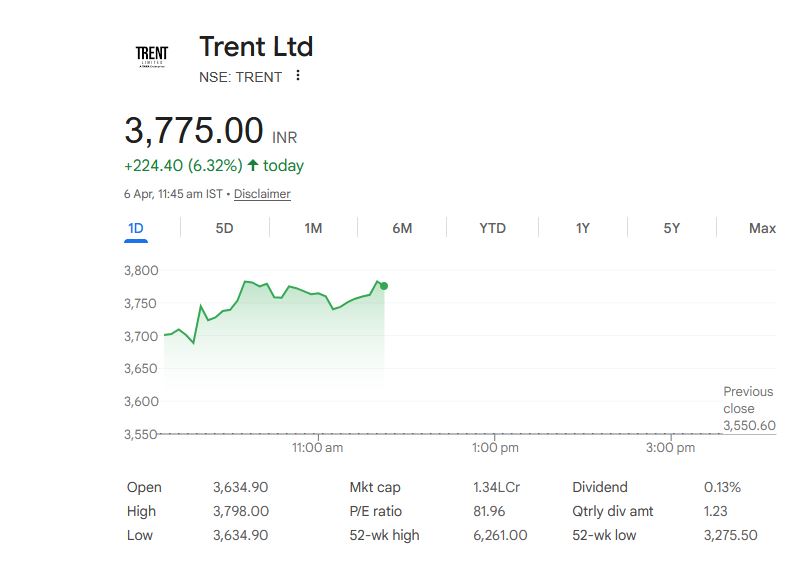791x577 pixels.
Task: Click the 1:00 pm time axis marker
Action: (494, 448)
